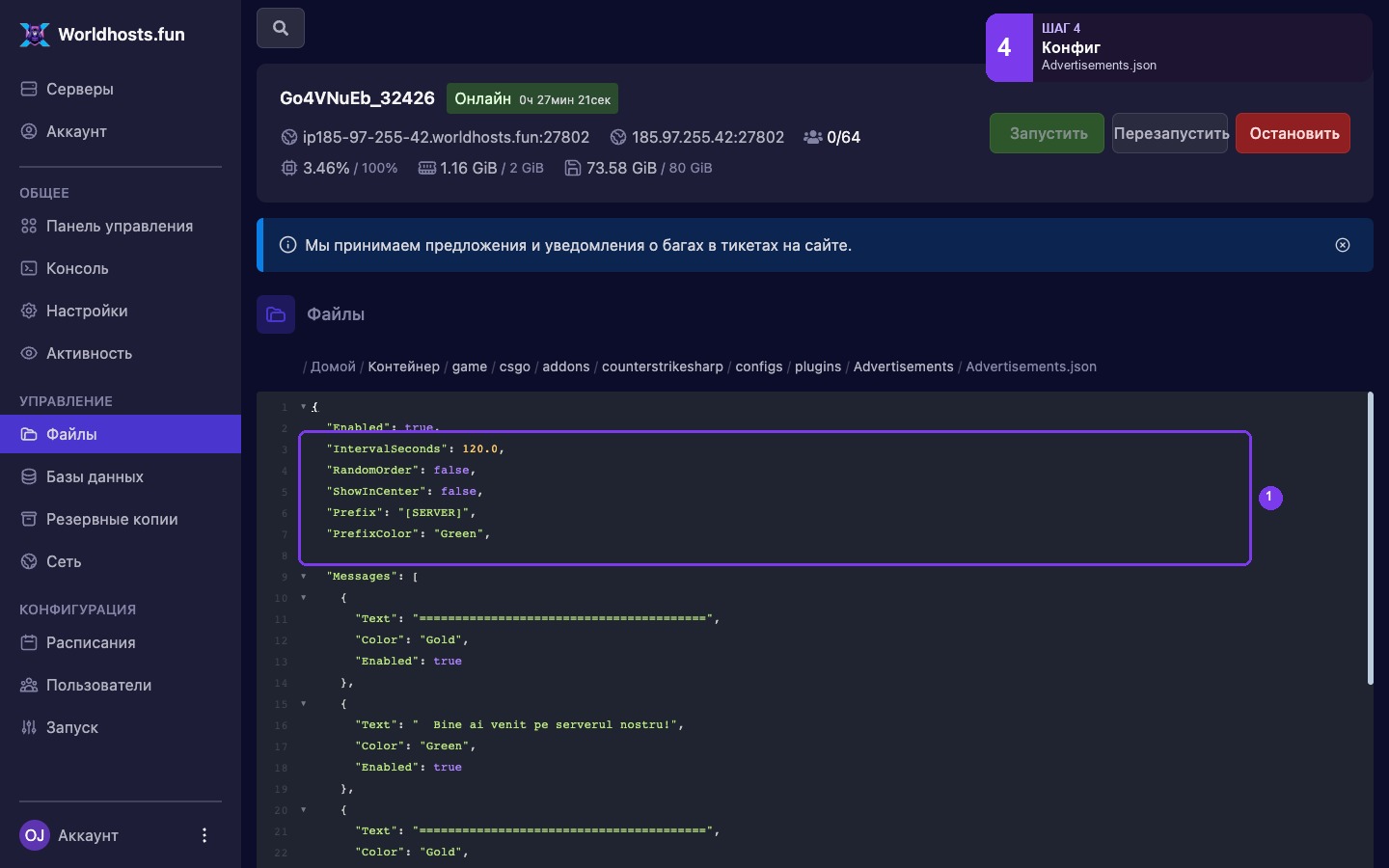1389x868 pixels.
Task: Click the Worldhosts.fun logo icon
Action: pyautogui.click(x=35, y=35)
